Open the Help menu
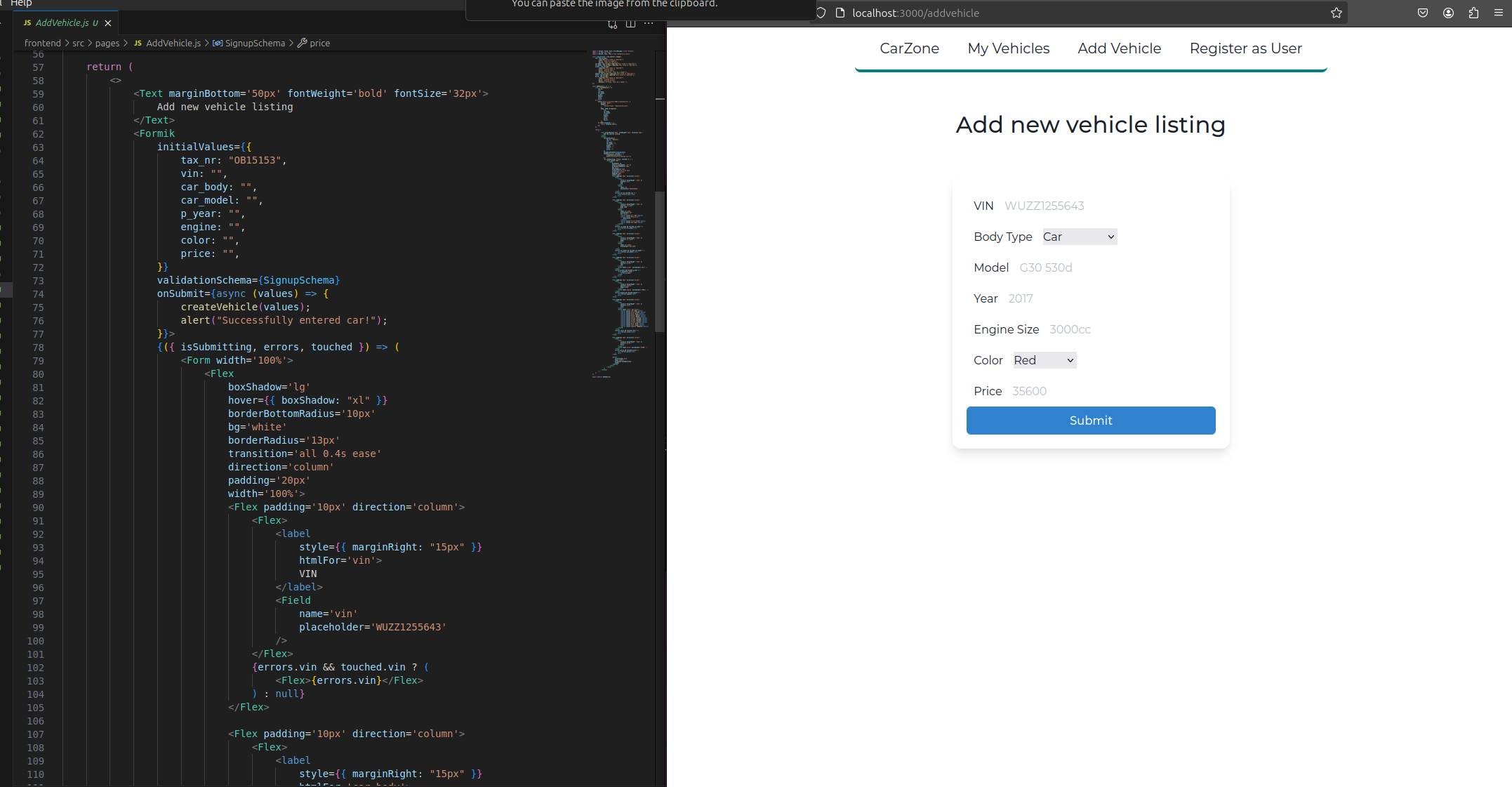Image resolution: width=1512 pixels, height=787 pixels. pos(21,4)
